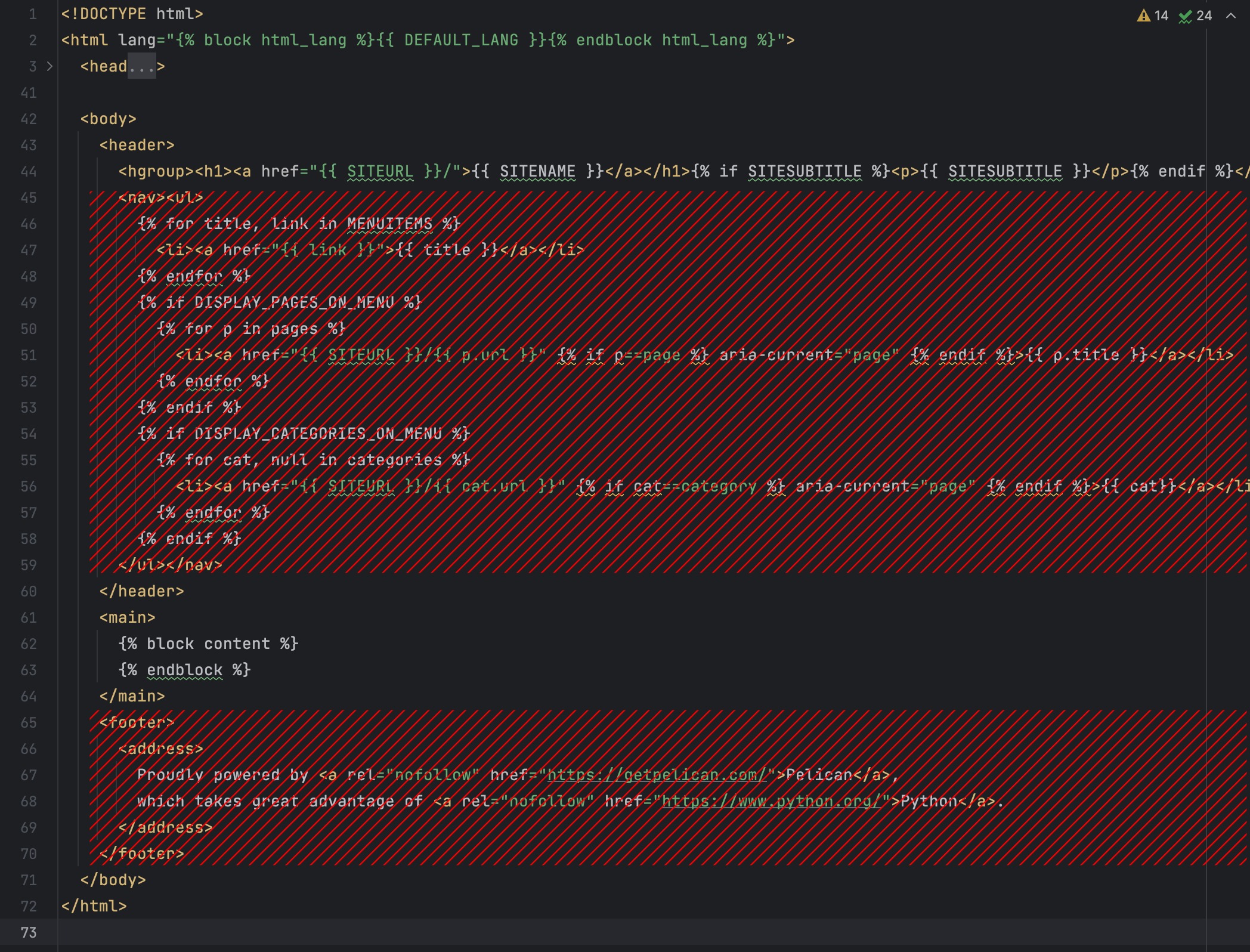
Task: Click the opening <main> tag
Action: [x=128, y=617]
